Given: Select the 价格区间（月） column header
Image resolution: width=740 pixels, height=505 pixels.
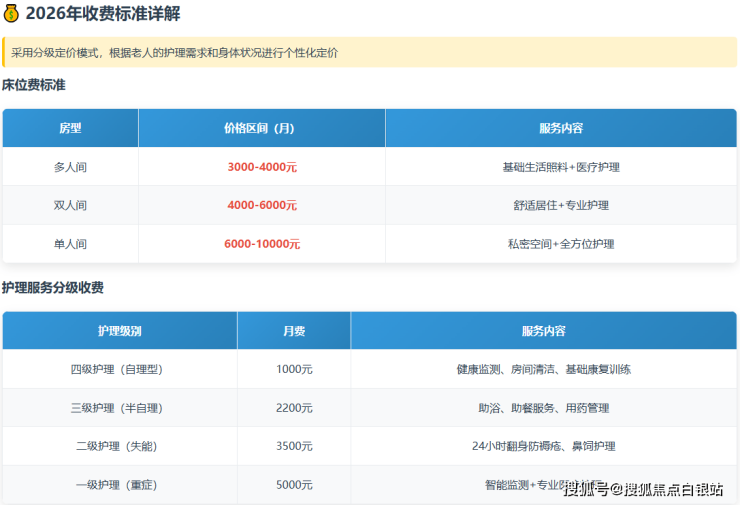Looking at the screenshot, I should (260, 128).
